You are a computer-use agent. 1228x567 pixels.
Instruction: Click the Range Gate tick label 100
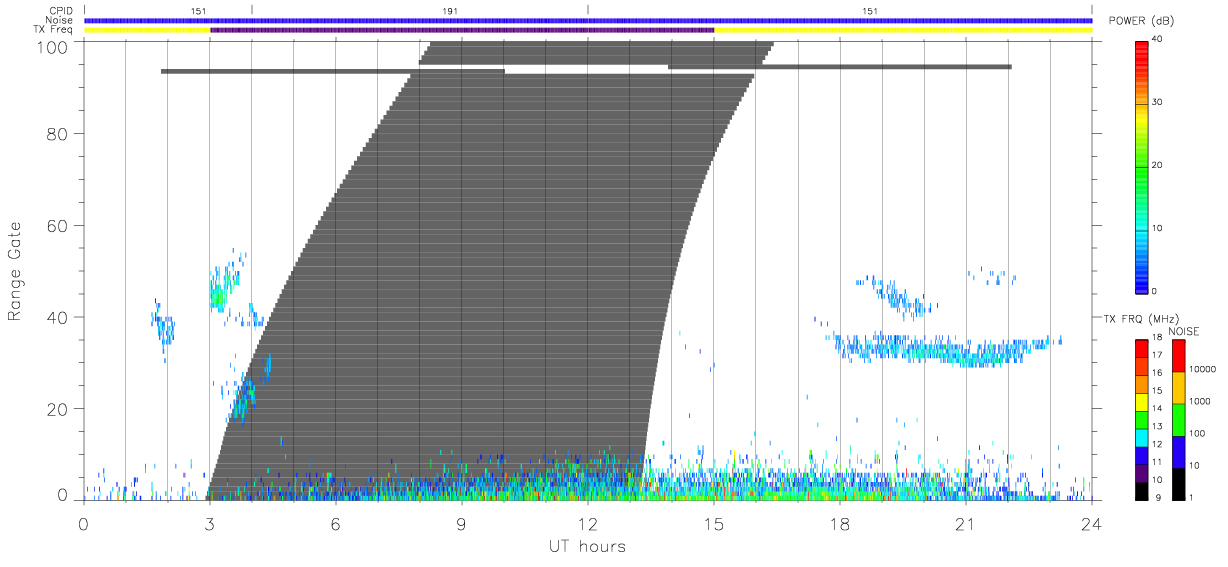(52, 47)
